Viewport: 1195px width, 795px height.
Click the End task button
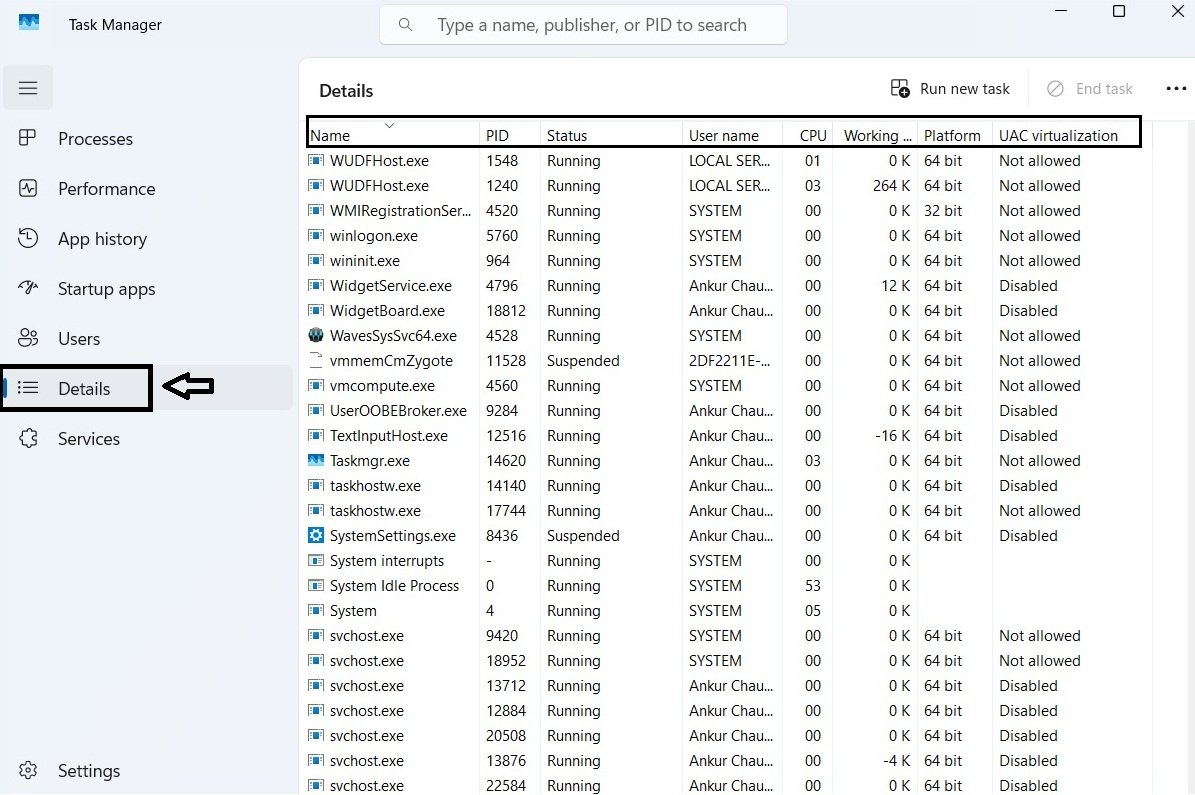pos(1090,88)
